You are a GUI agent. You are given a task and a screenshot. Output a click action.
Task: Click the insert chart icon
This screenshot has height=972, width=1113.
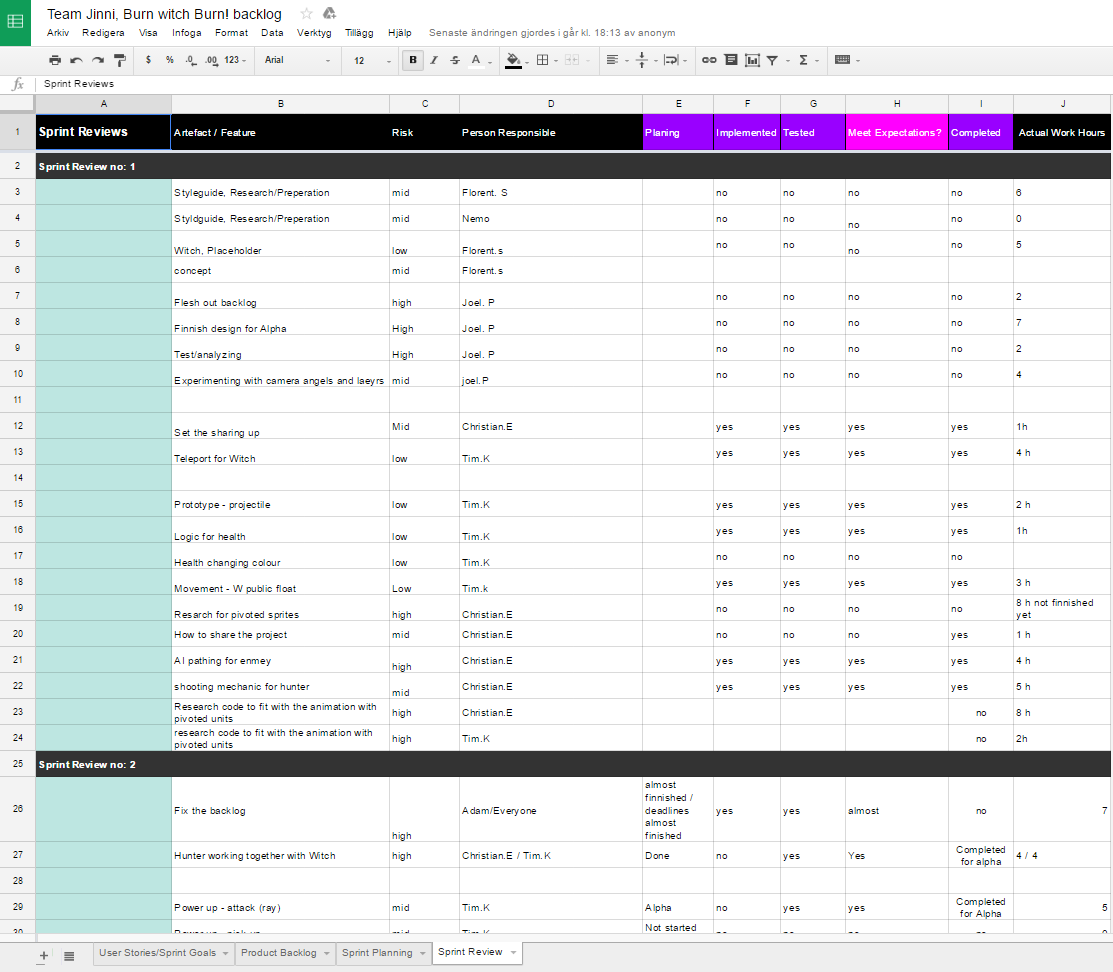point(752,60)
